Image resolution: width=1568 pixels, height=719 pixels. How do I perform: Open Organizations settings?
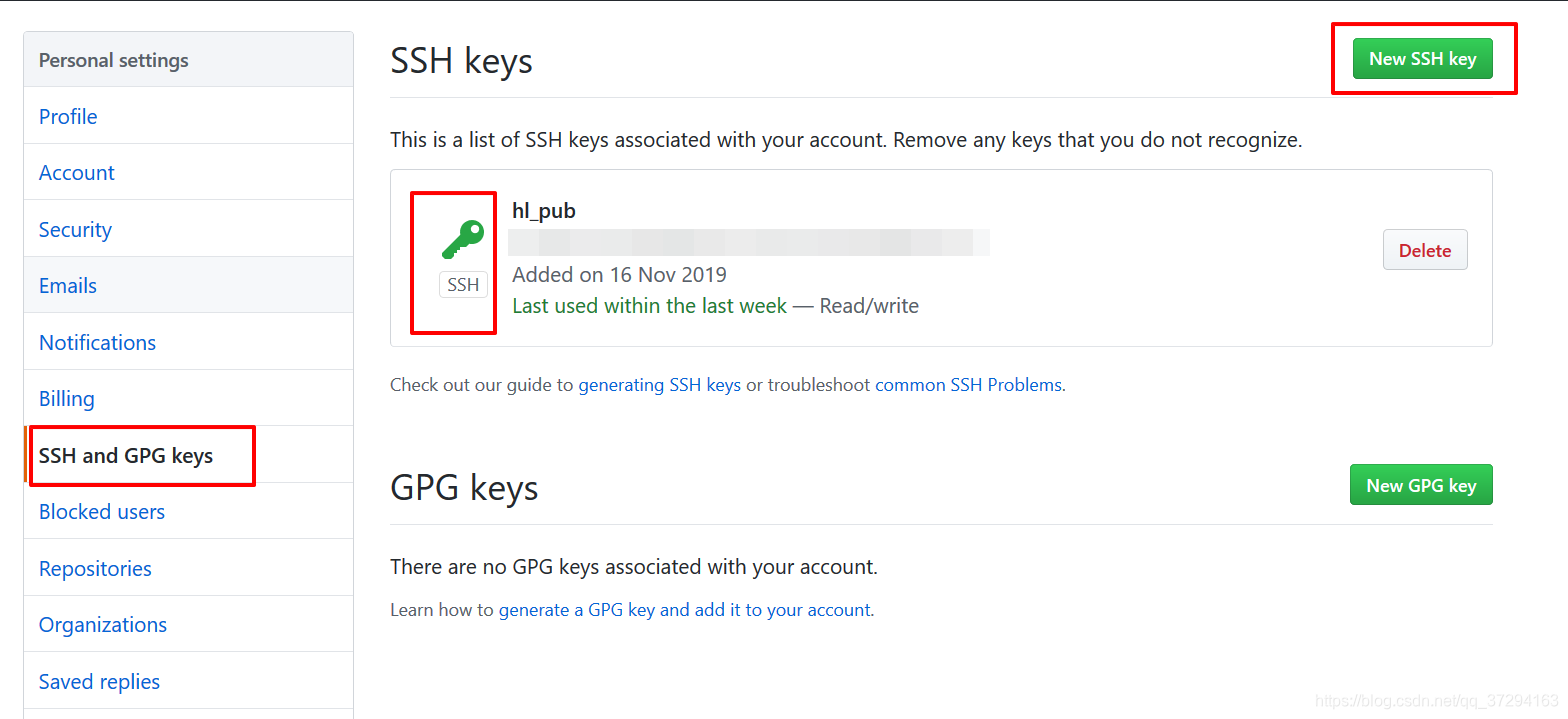pyautogui.click(x=103, y=624)
